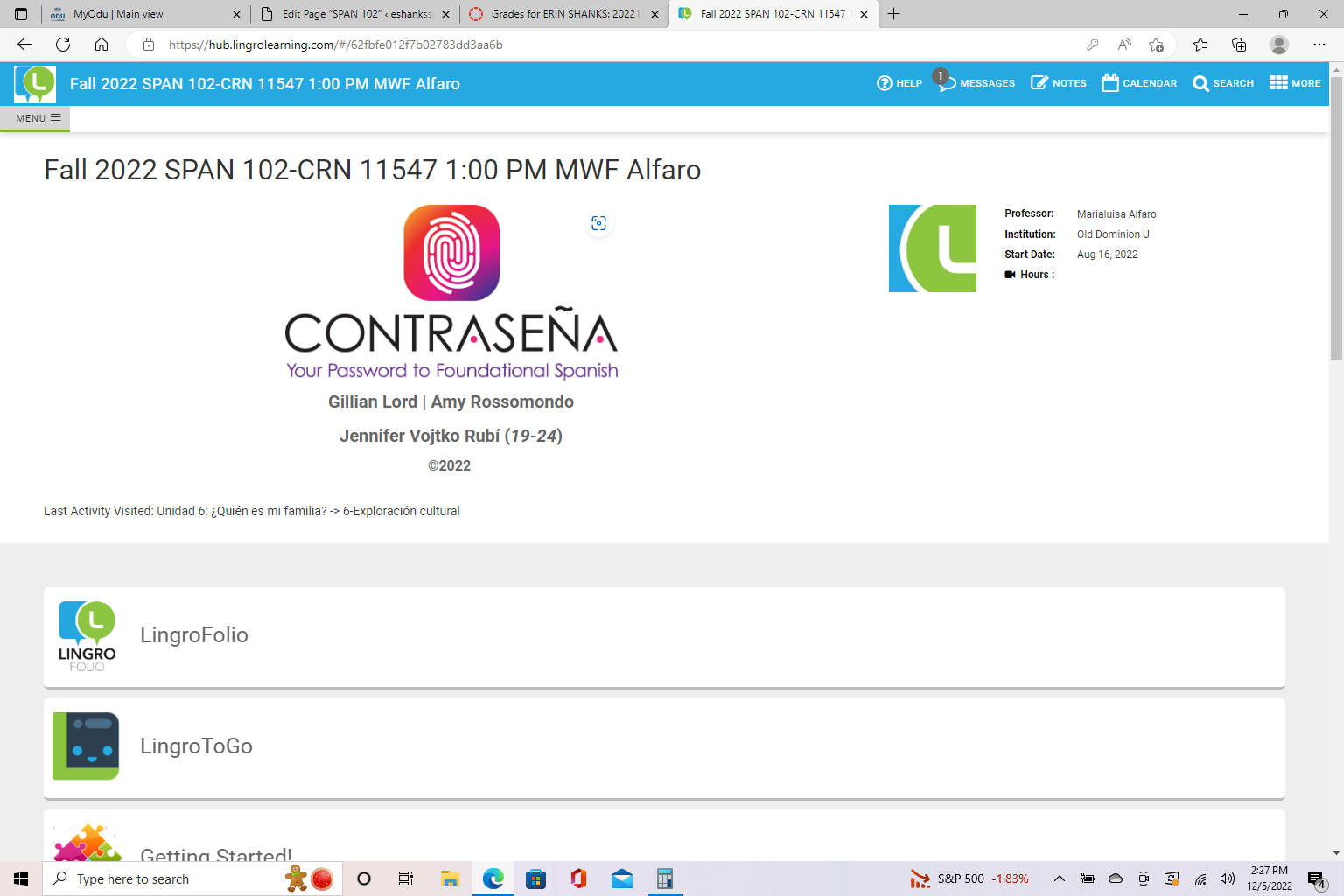Click the LingroToGo robot icon
Image resolution: width=1344 pixels, height=896 pixels.
[x=86, y=745]
